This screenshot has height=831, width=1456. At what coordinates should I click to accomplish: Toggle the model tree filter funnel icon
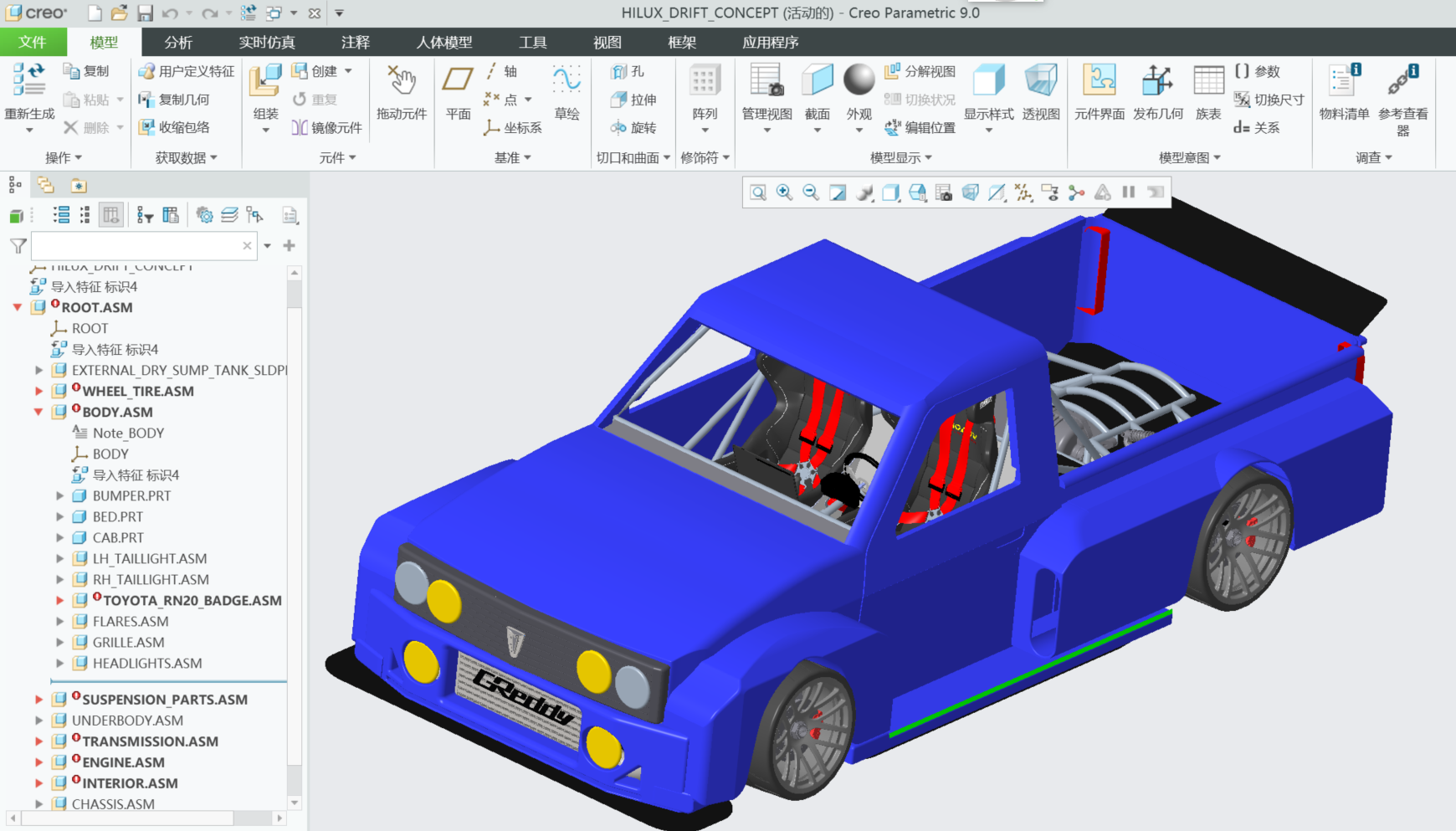[x=18, y=245]
